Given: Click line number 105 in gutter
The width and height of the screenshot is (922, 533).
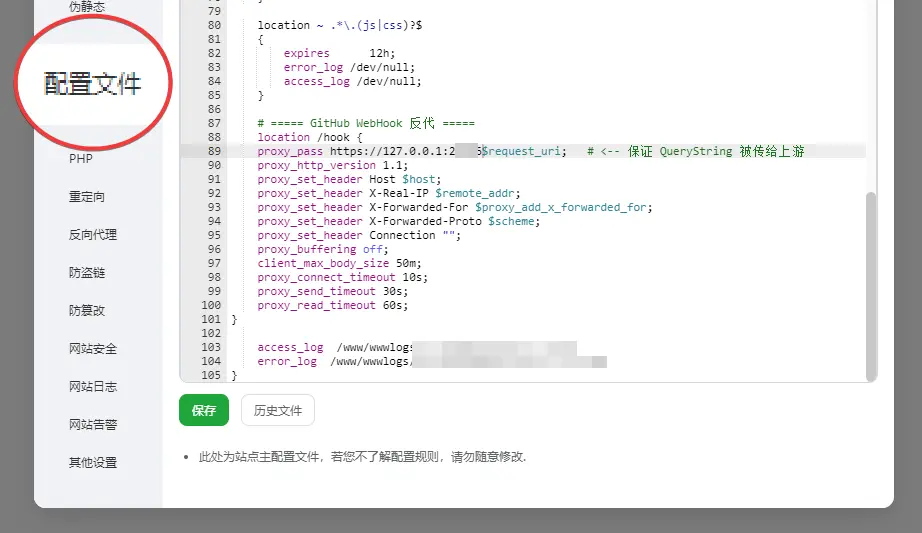Looking at the screenshot, I should click(x=211, y=375).
